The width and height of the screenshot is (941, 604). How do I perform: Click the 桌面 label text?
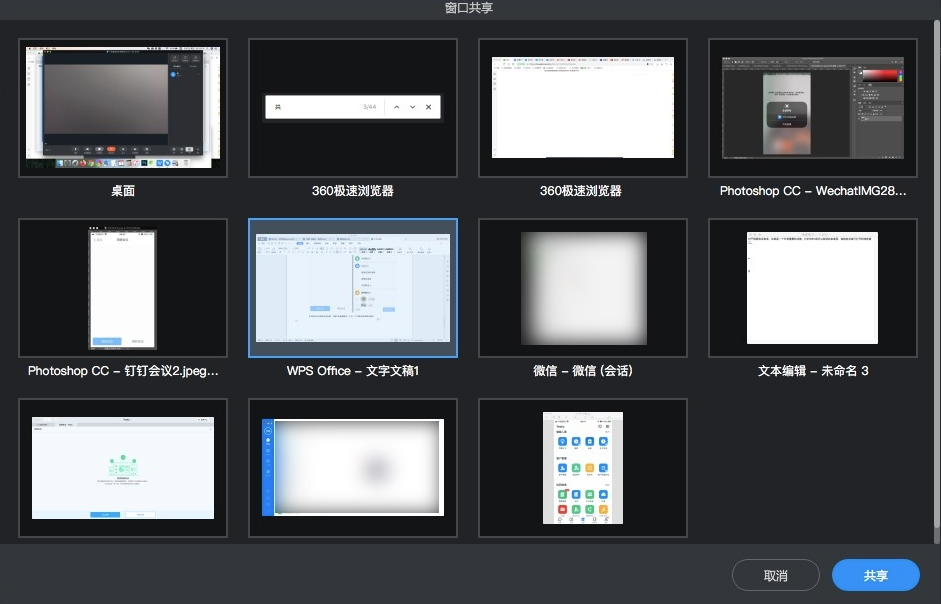[123, 191]
